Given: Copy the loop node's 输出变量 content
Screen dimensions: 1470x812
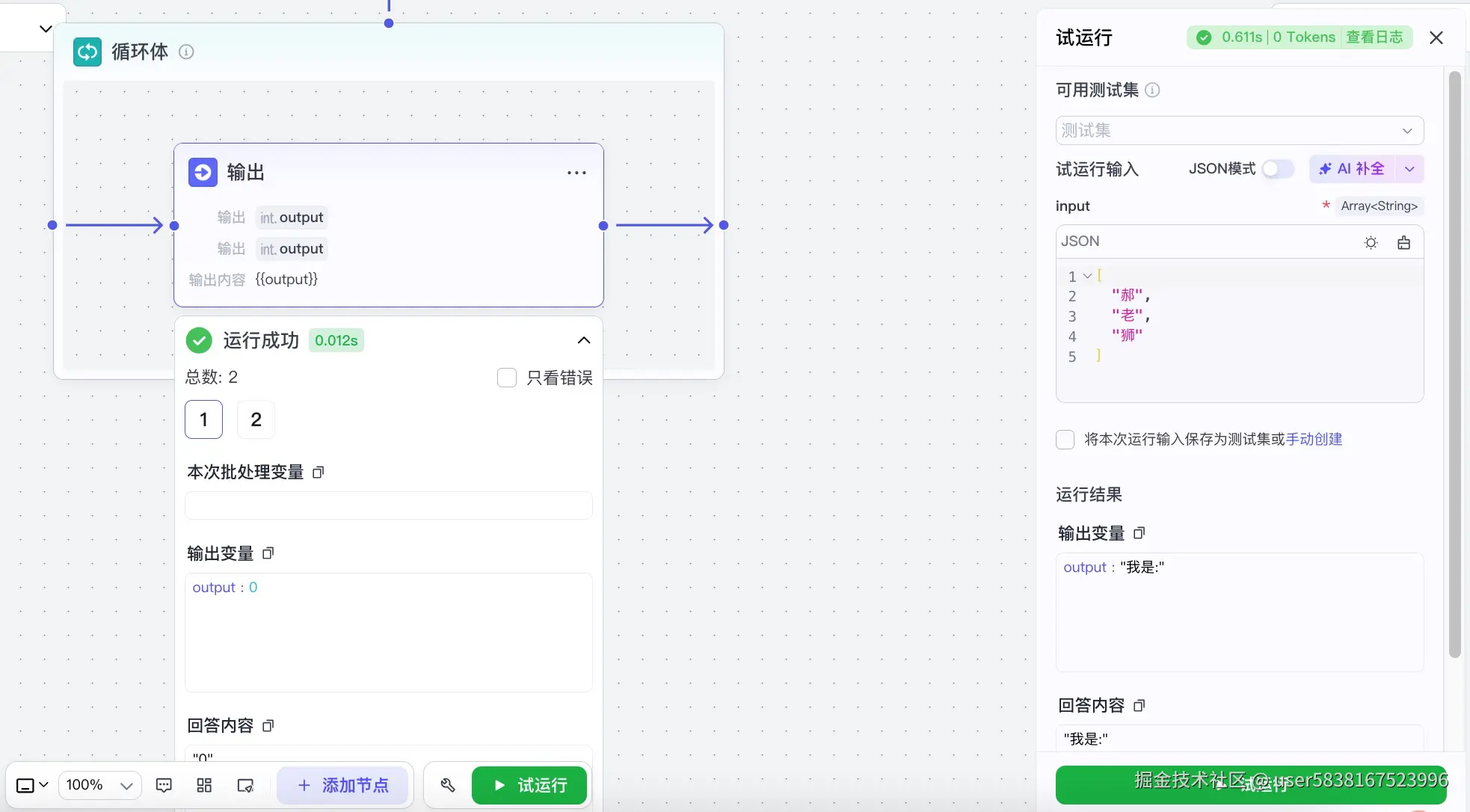Looking at the screenshot, I should [x=268, y=553].
